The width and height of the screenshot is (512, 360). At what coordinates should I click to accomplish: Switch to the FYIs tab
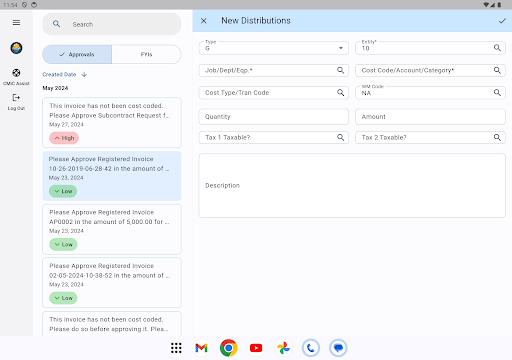click(x=146, y=54)
